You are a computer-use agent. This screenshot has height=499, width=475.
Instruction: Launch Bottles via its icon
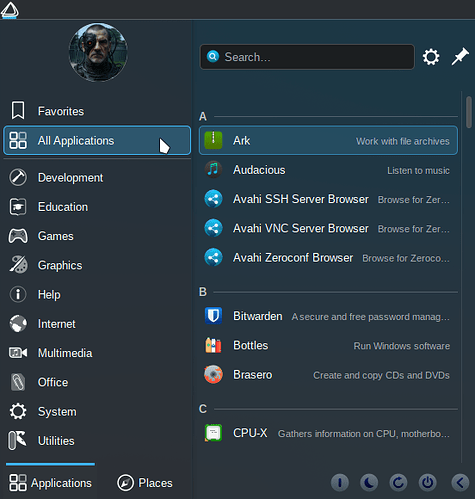tap(213, 345)
